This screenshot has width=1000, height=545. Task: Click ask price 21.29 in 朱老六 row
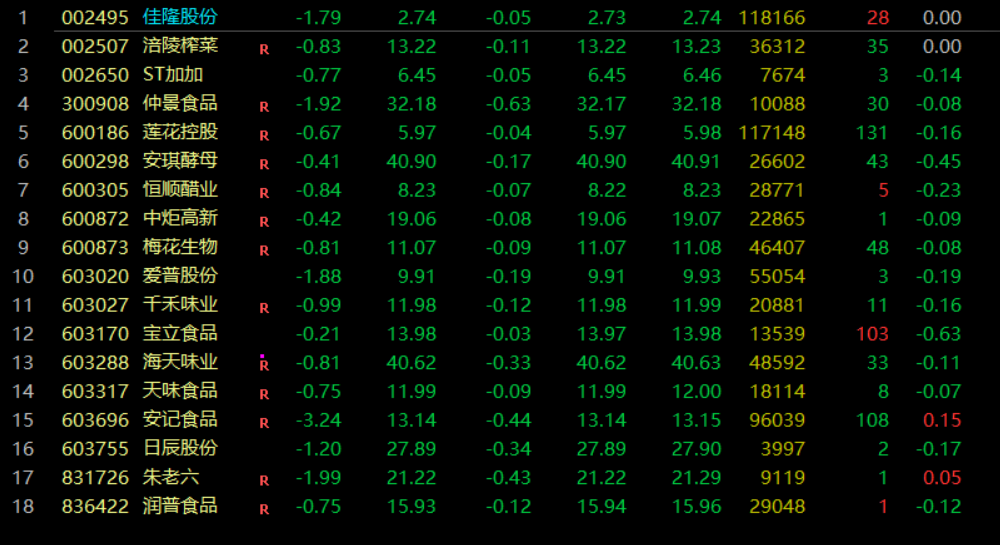696,477
